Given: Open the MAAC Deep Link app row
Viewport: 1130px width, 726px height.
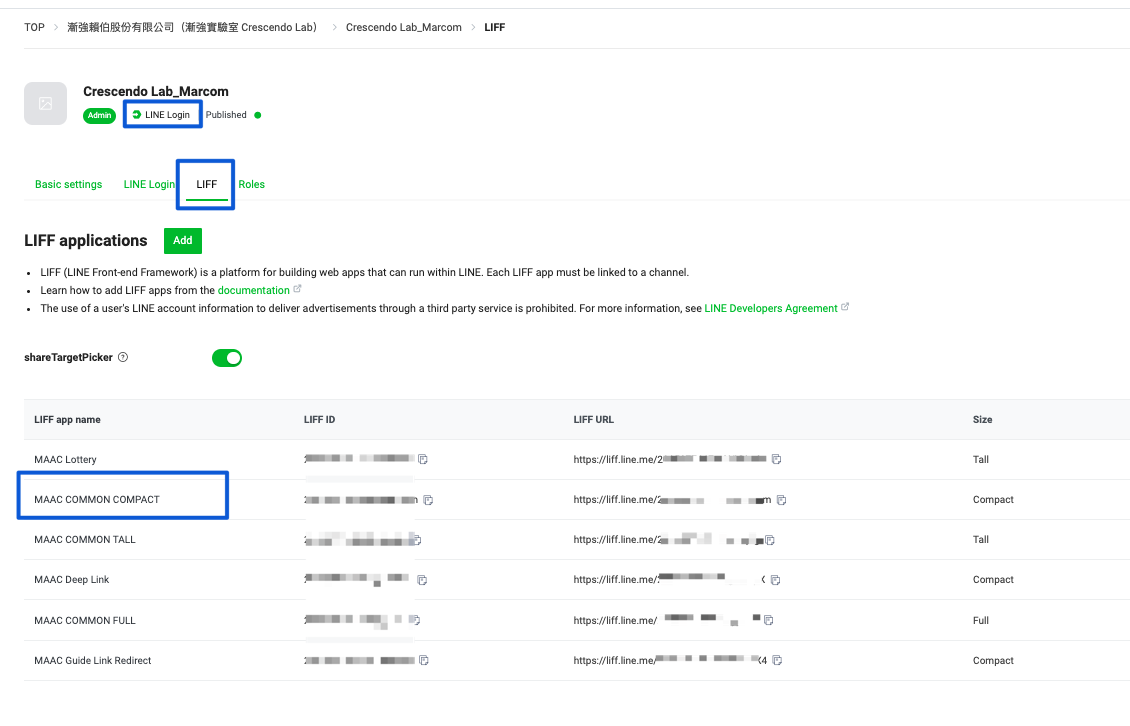Looking at the screenshot, I should pyautogui.click(x=72, y=580).
